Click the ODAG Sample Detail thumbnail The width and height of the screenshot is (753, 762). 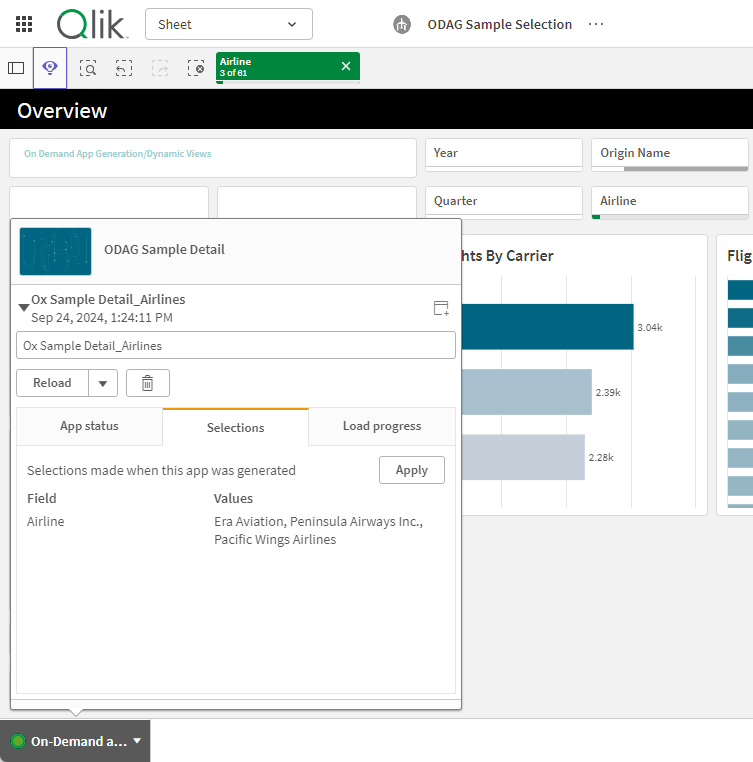pyautogui.click(x=55, y=251)
